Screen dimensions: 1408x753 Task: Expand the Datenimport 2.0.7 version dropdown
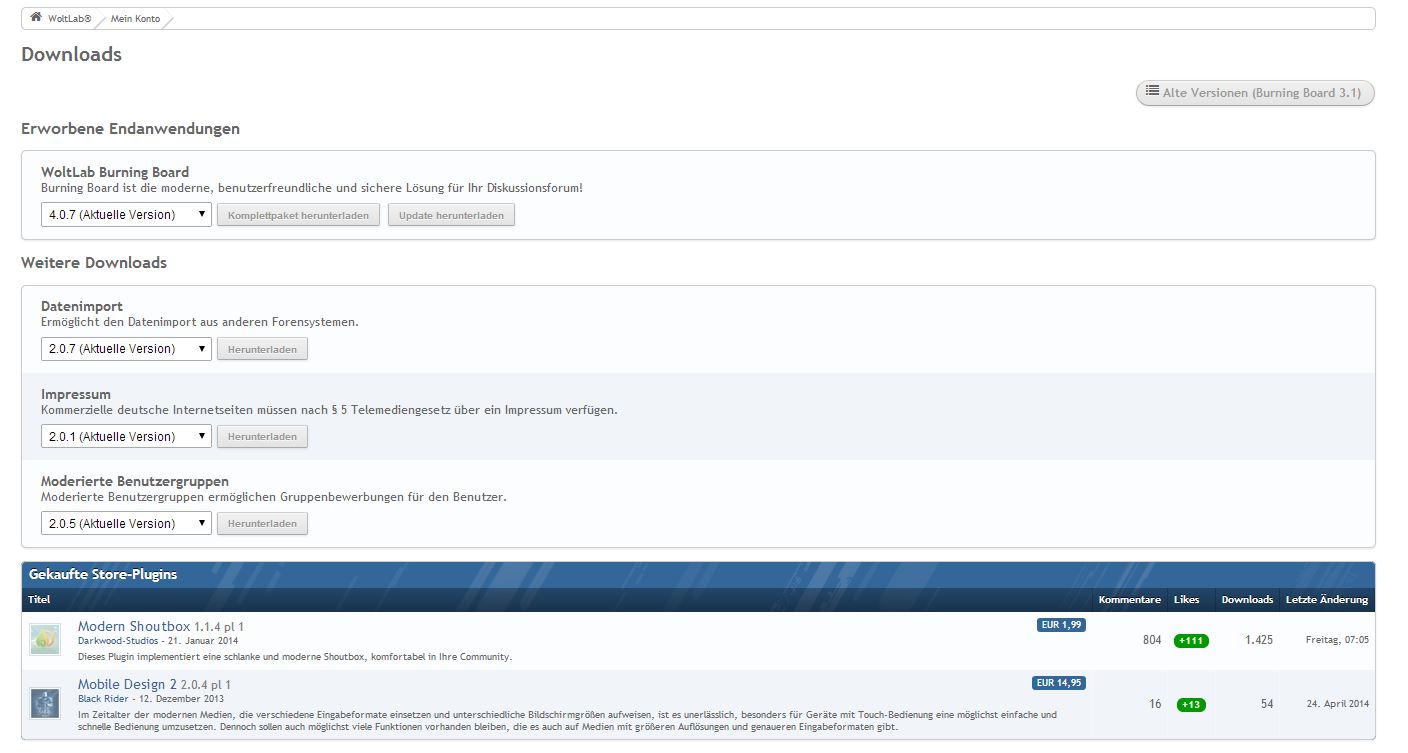[x=126, y=349]
